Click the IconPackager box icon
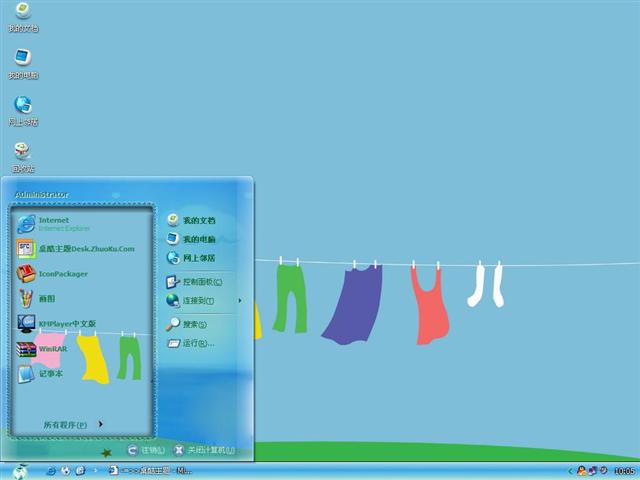 (26, 273)
